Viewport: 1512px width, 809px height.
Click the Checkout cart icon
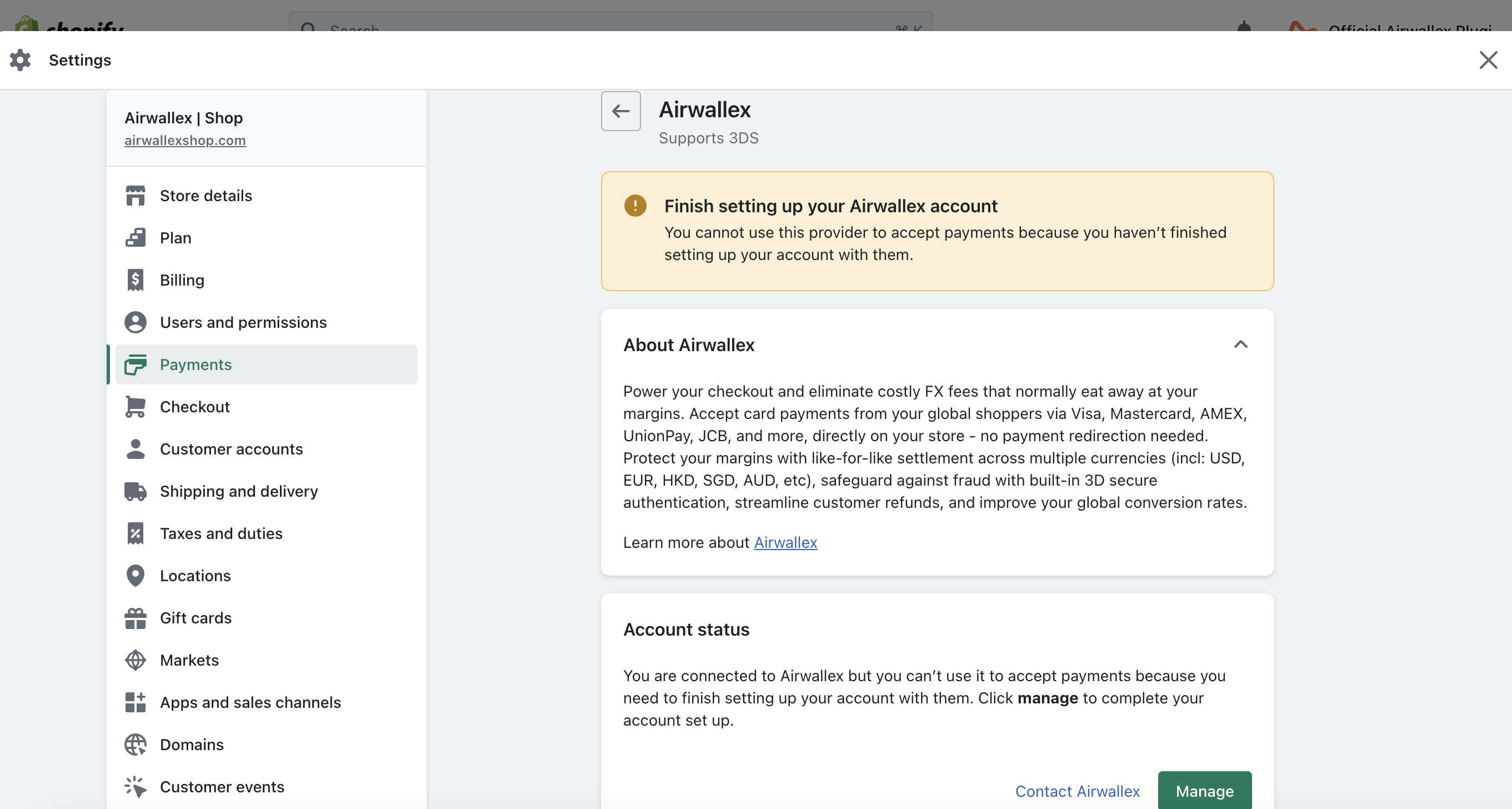coord(135,407)
